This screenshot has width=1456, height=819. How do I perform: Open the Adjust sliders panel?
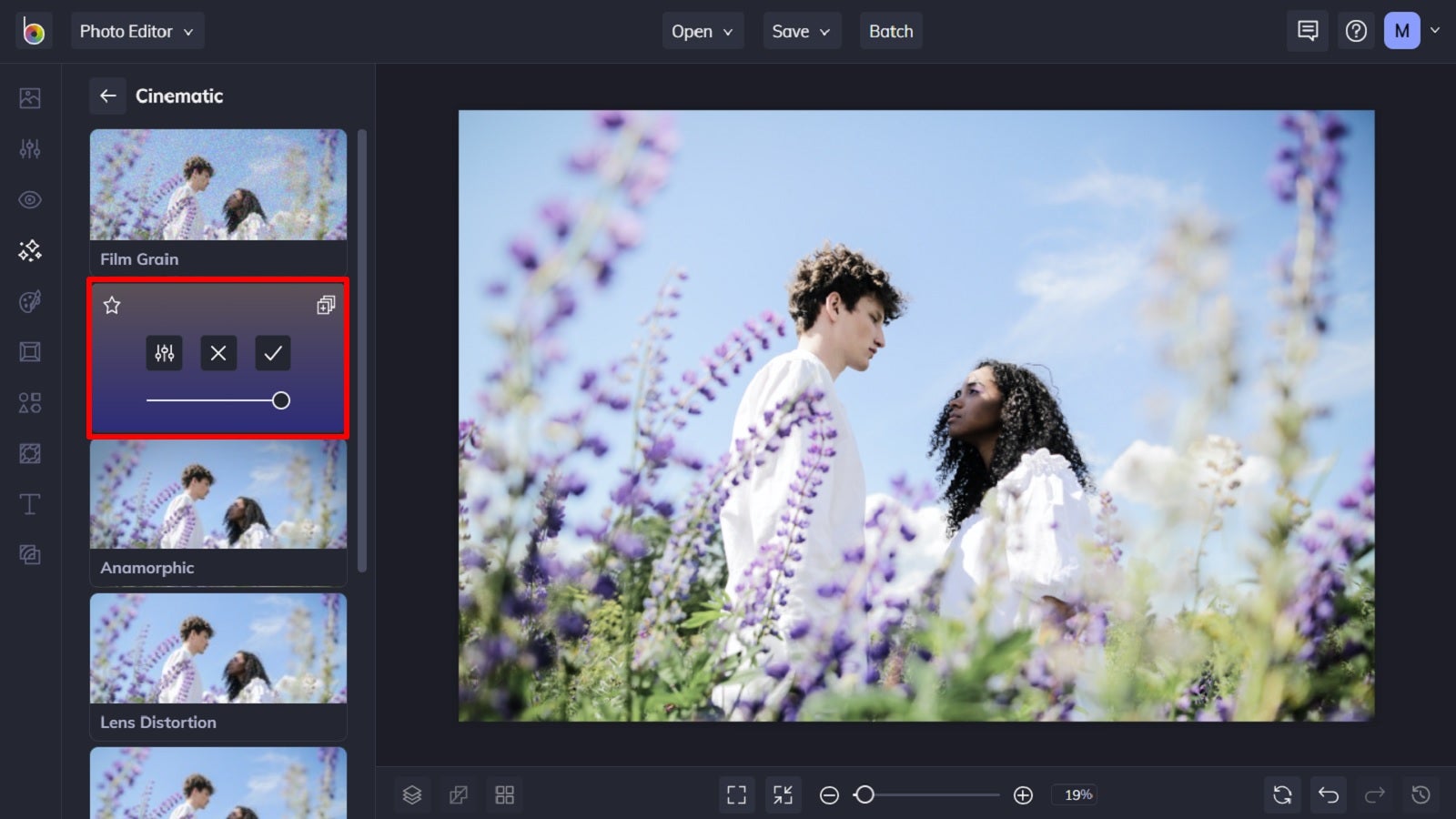29,148
